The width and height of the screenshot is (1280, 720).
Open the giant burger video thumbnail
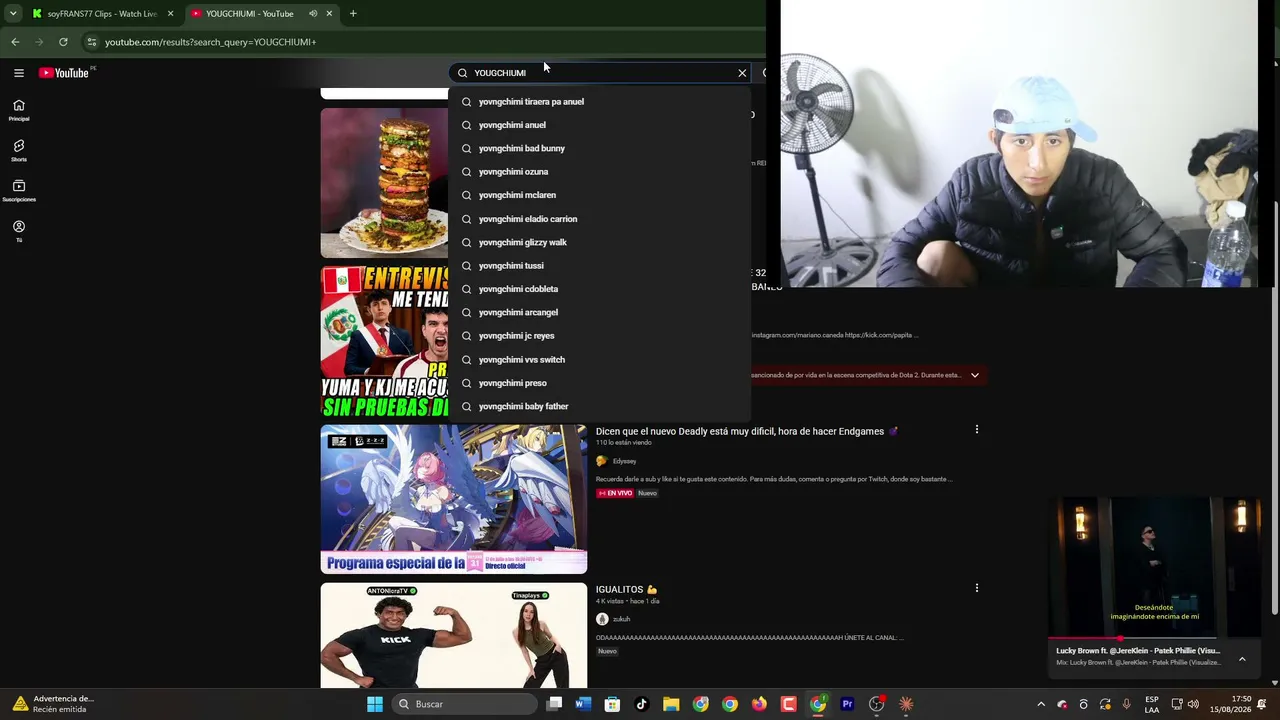(x=385, y=183)
